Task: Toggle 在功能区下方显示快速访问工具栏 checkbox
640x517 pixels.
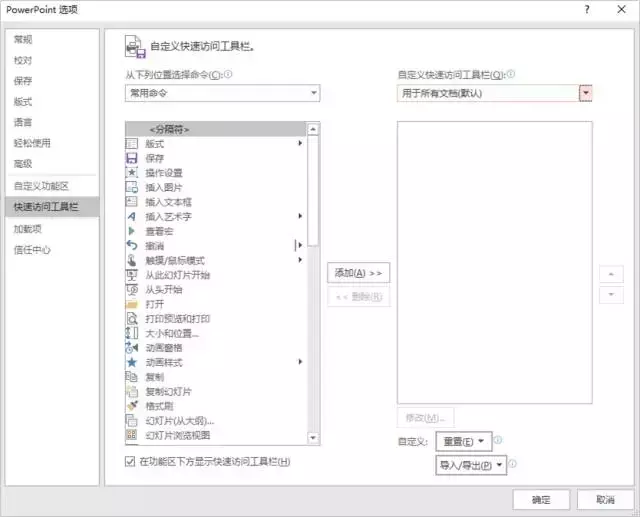Action: [130, 462]
